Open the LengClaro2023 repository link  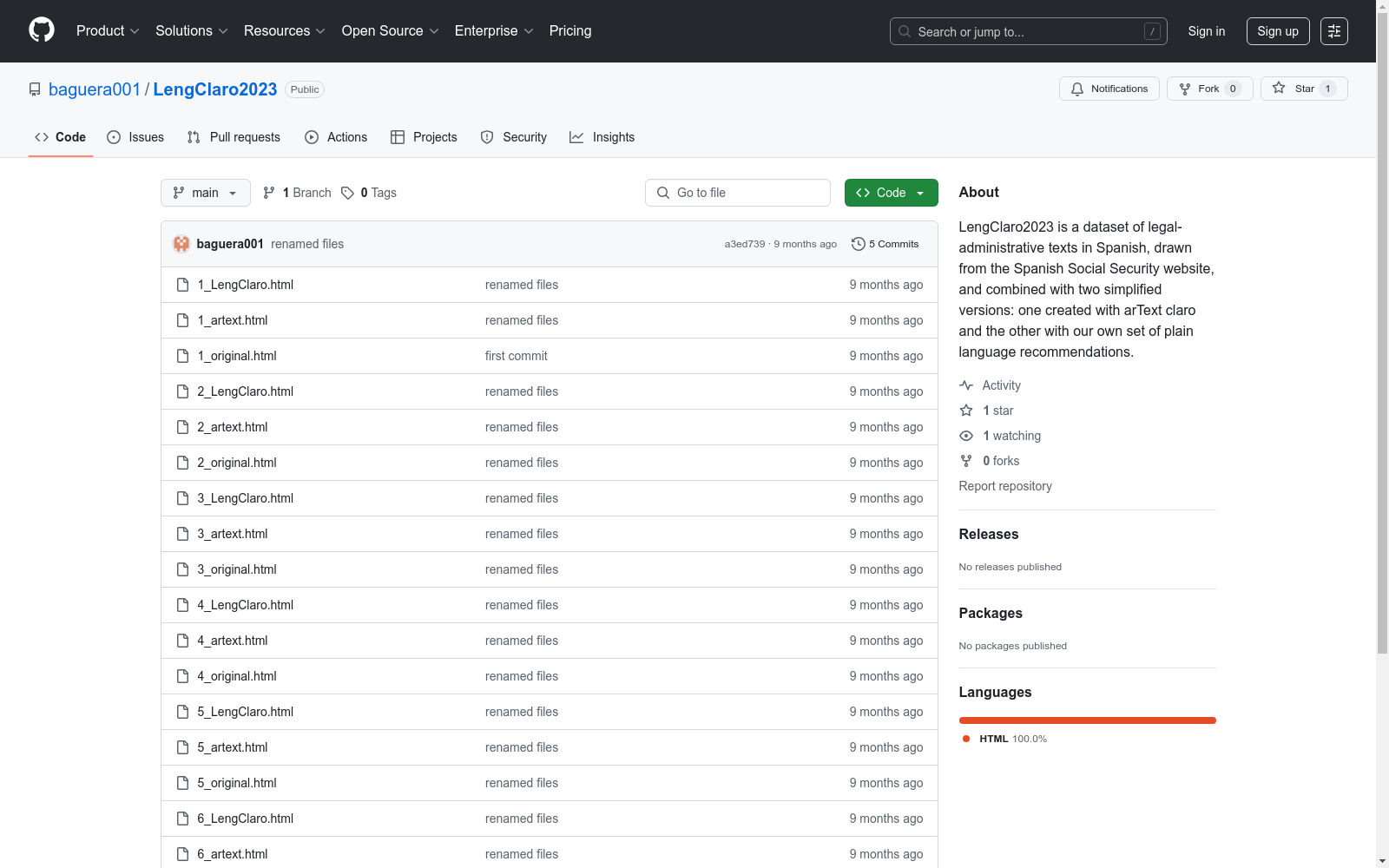(215, 89)
